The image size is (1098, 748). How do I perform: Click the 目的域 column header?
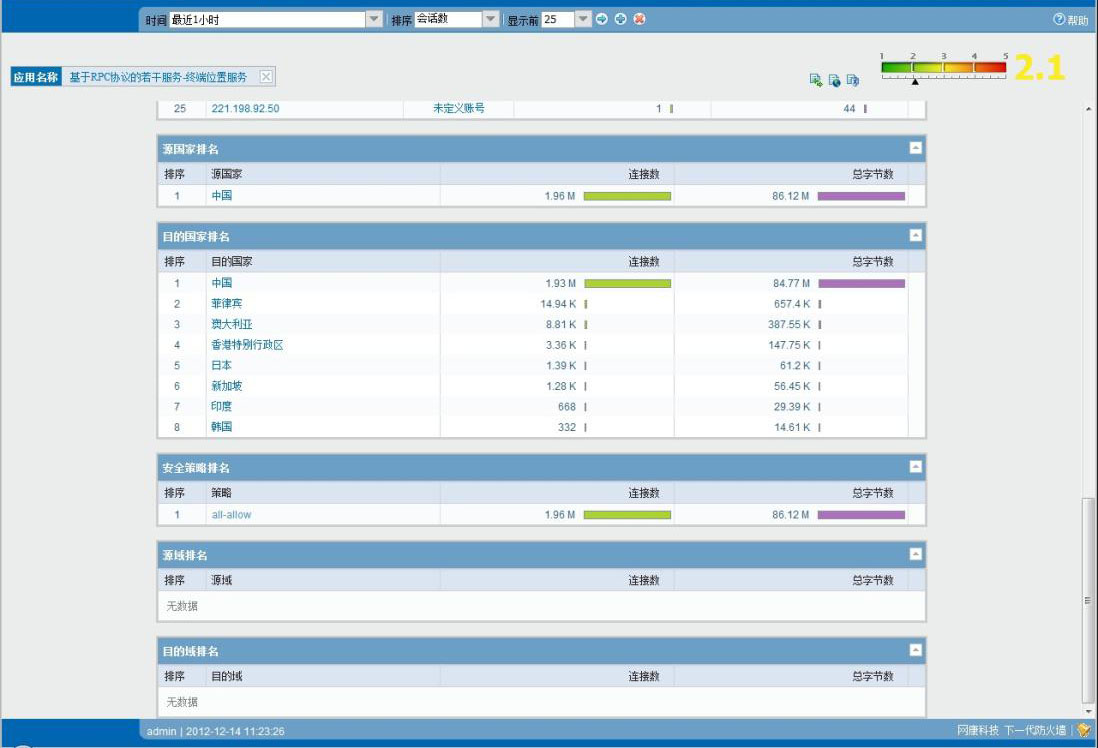tap(227, 677)
